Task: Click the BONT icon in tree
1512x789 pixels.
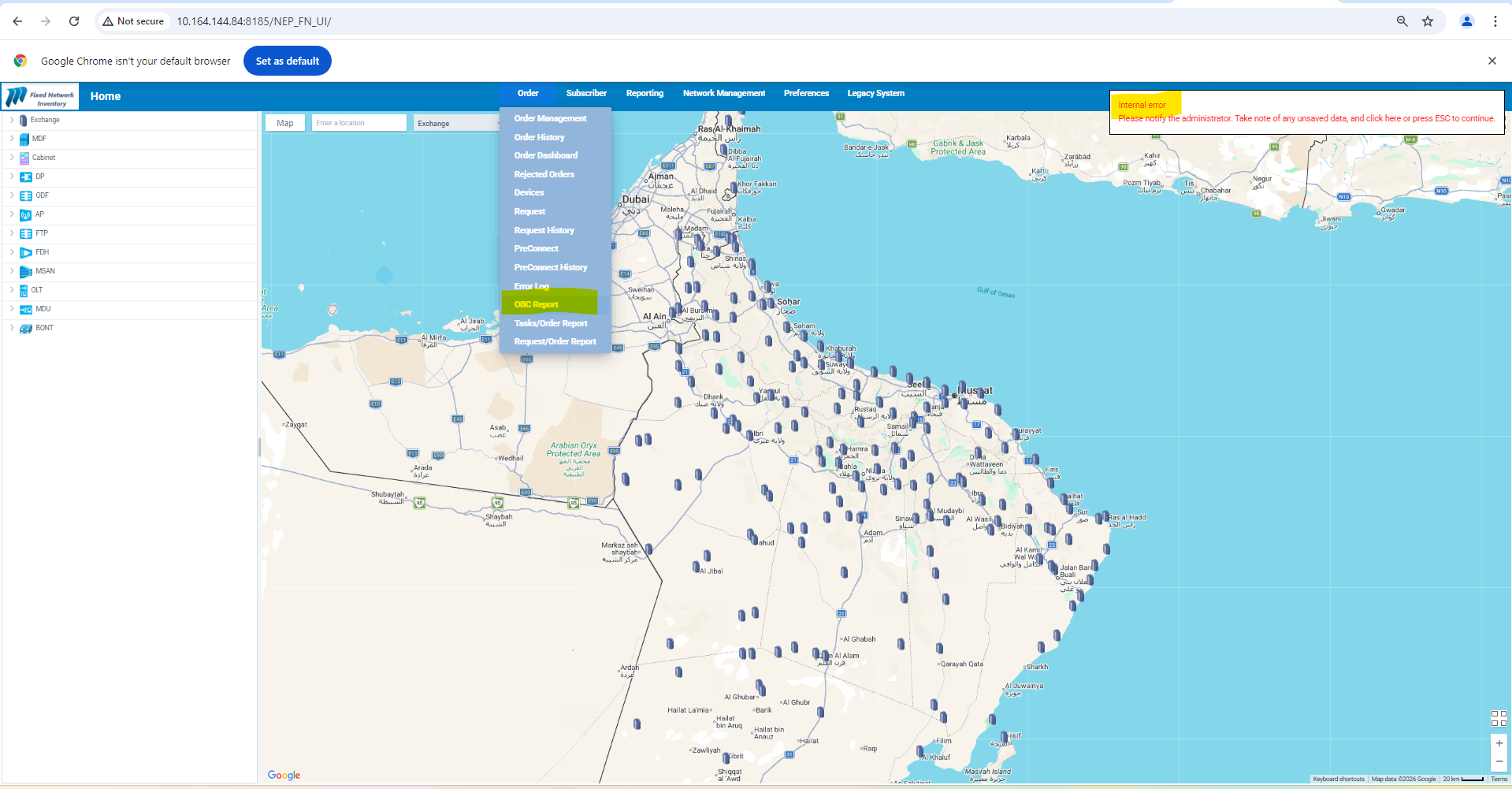Action: pyautogui.click(x=25, y=328)
